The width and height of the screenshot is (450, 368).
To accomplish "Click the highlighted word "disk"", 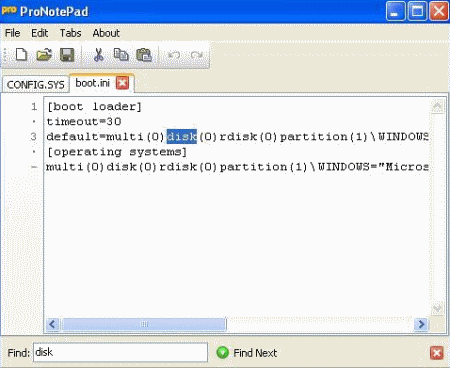I will pos(182,137).
